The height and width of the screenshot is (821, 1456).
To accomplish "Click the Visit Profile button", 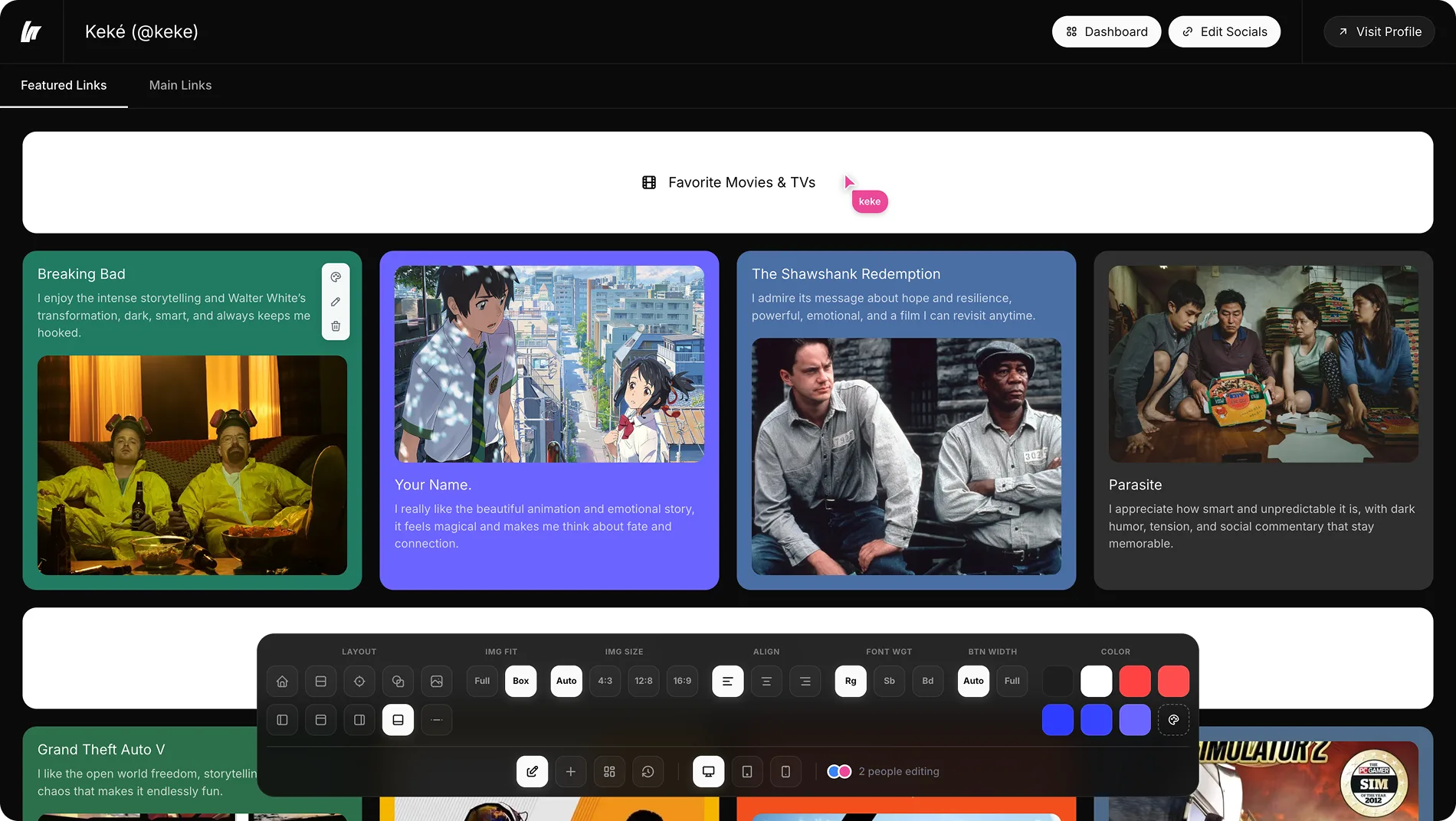I will [1379, 31].
